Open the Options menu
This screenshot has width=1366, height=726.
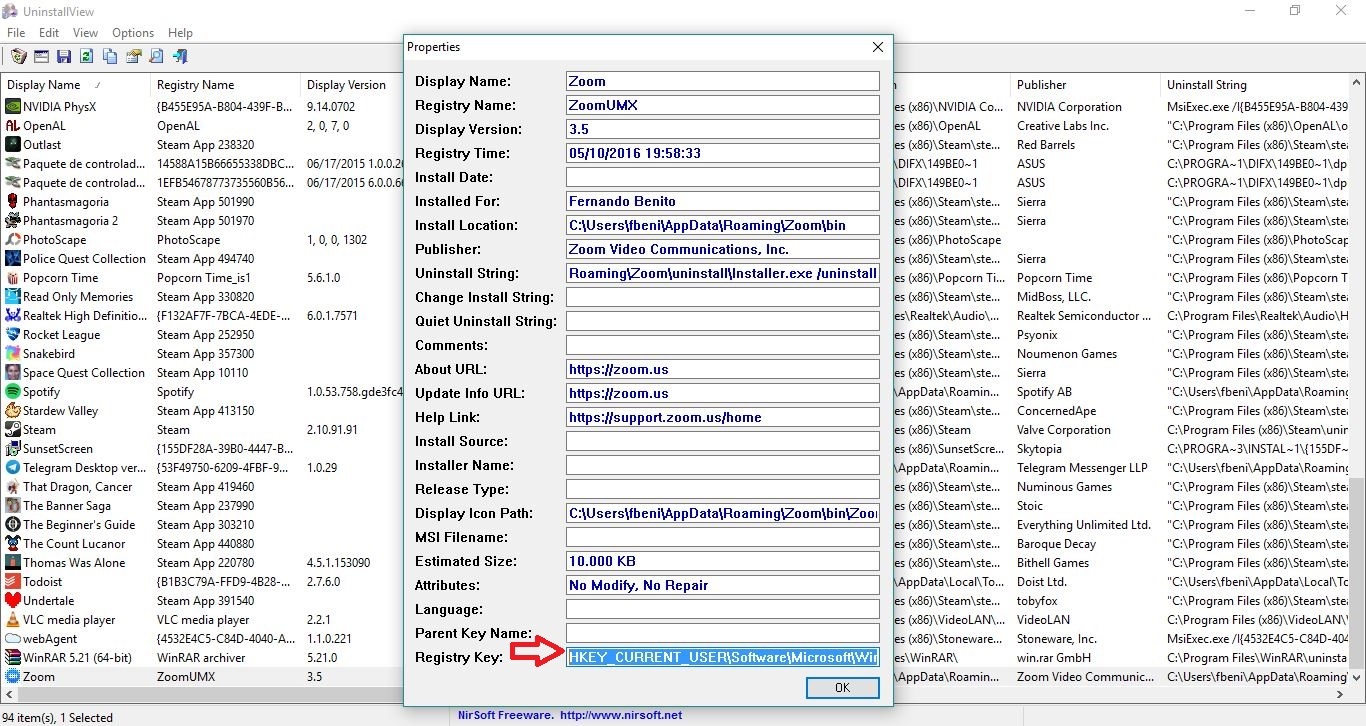pyautogui.click(x=133, y=33)
